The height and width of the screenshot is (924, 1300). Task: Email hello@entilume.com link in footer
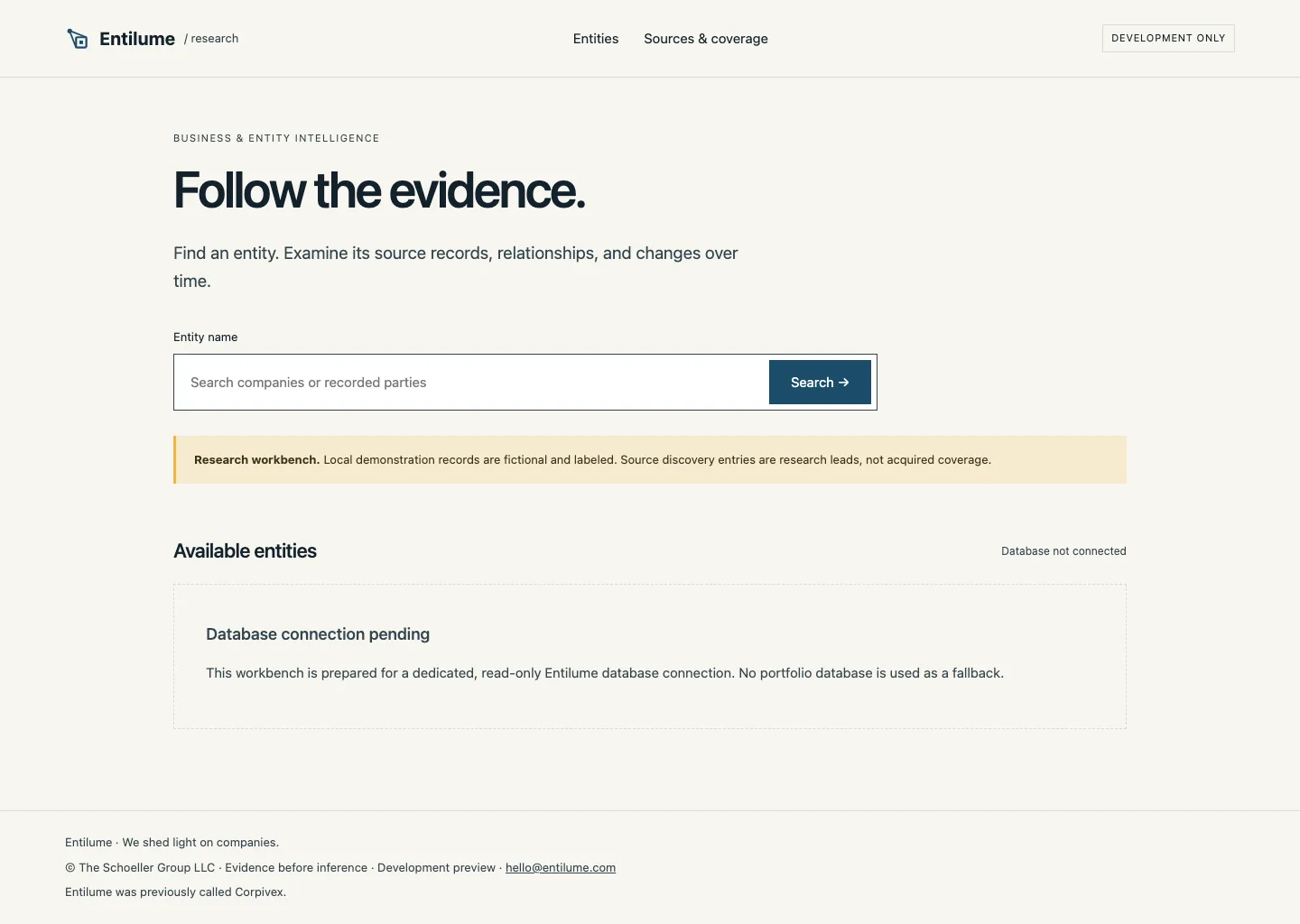point(561,868)
